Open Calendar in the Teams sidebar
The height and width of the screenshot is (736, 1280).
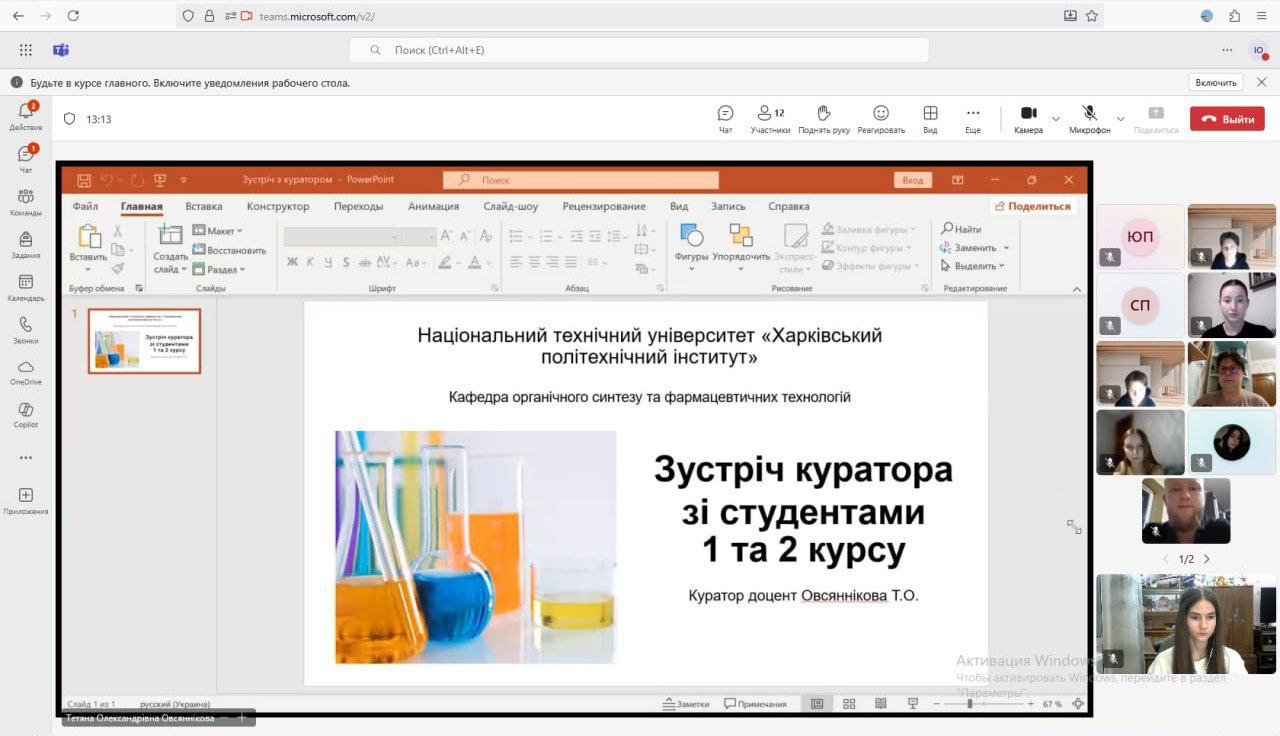[26, 288]
